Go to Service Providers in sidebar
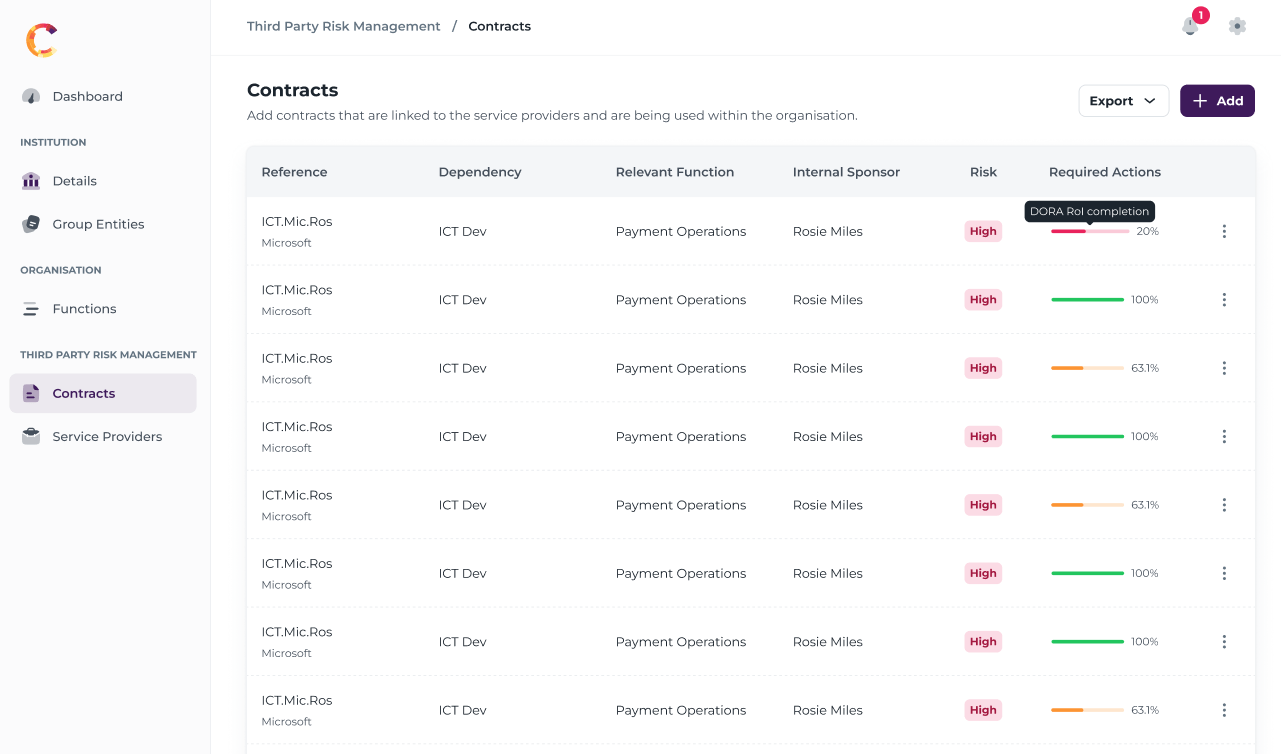This screenshot has width=1281, height=754. 107,437
